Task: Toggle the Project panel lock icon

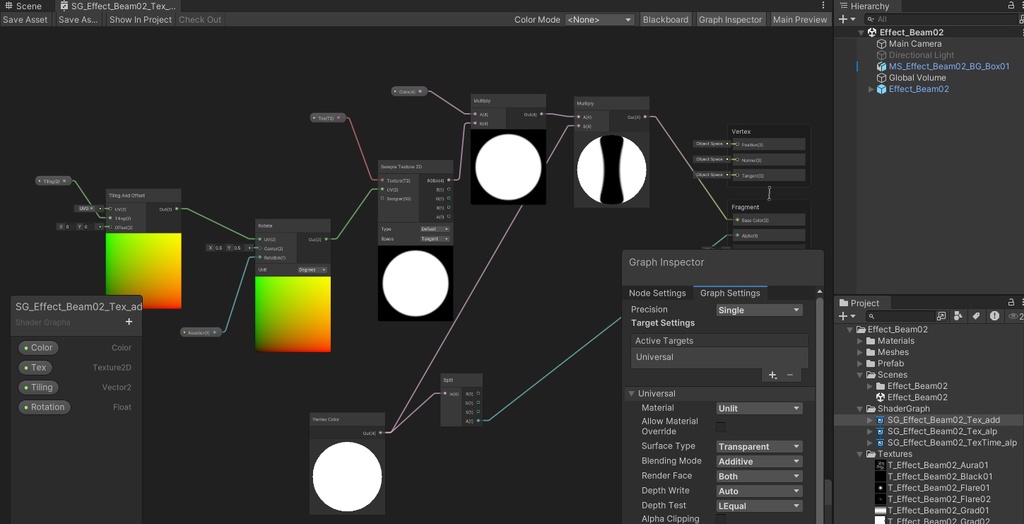Action: coord(1012,303)
